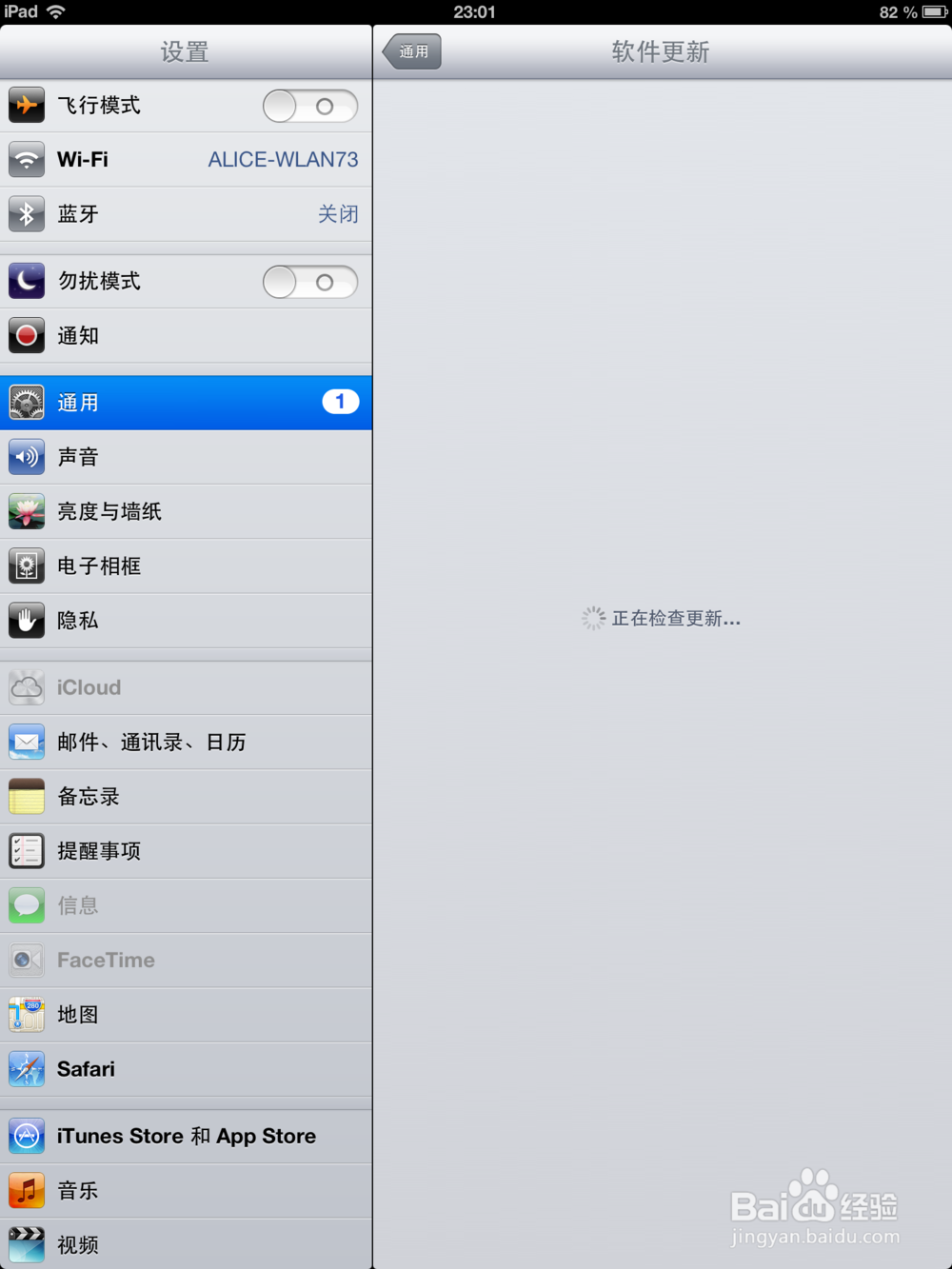Toggle Airplane Mode (飞行模式) on
The height and width of the screenshot is (1269, 952).
309,106
